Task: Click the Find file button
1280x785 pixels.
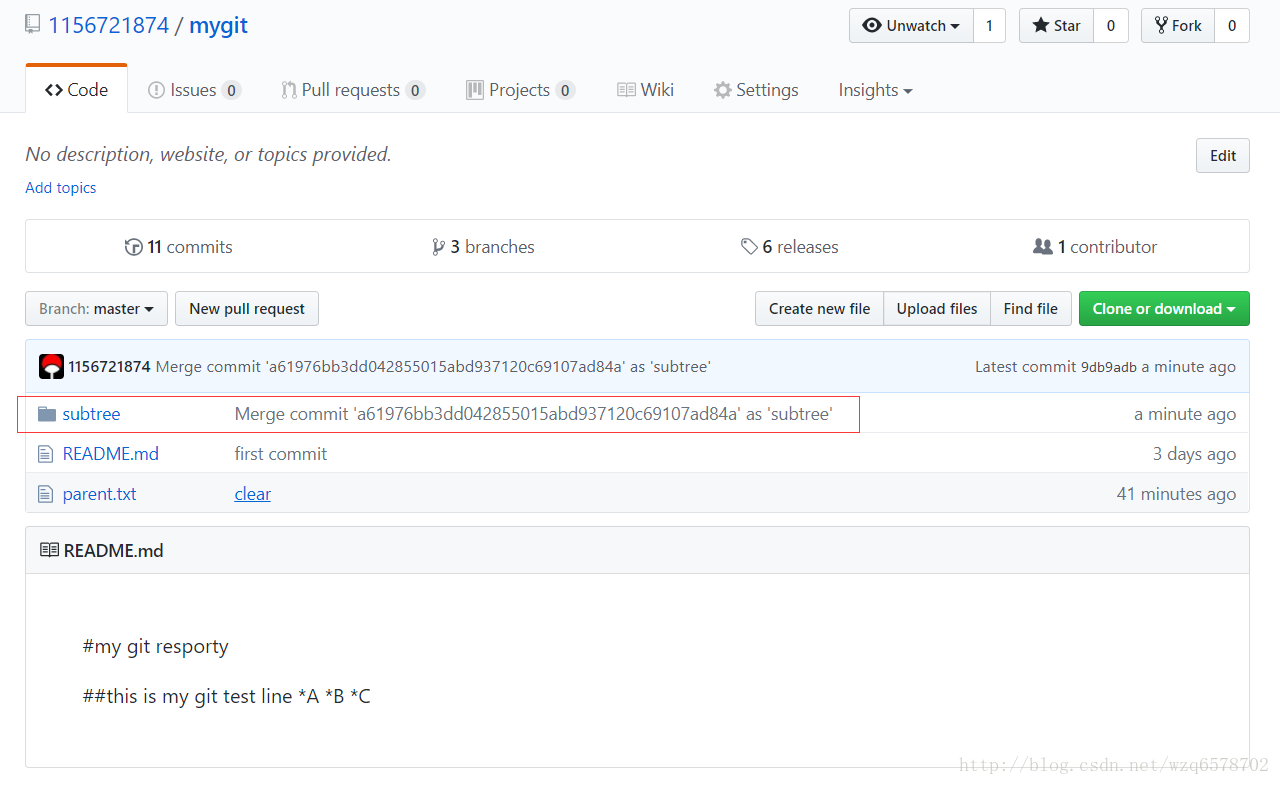Action: (x=1031, y=309)
